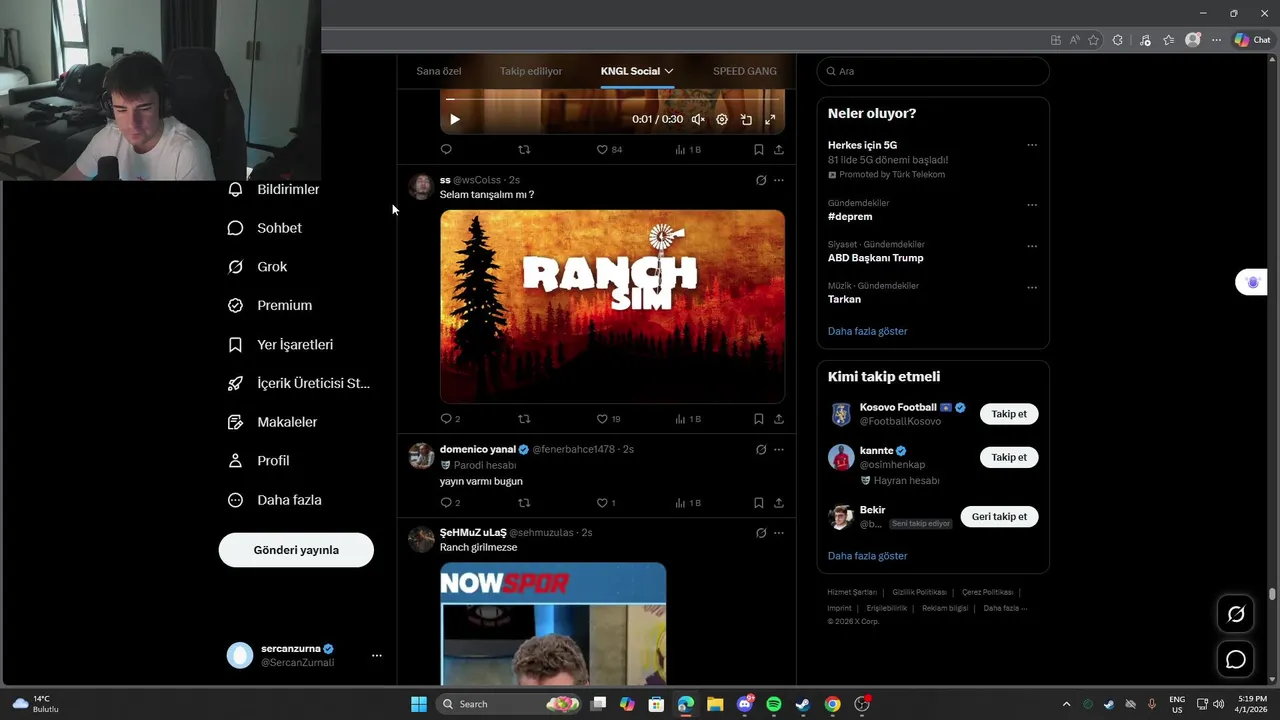The width and height of the screenshot is (1280, 720).
Task: Open options for ABD Başkanı Trump trend
Action: pyautogui.click(x=1032, y=246)
